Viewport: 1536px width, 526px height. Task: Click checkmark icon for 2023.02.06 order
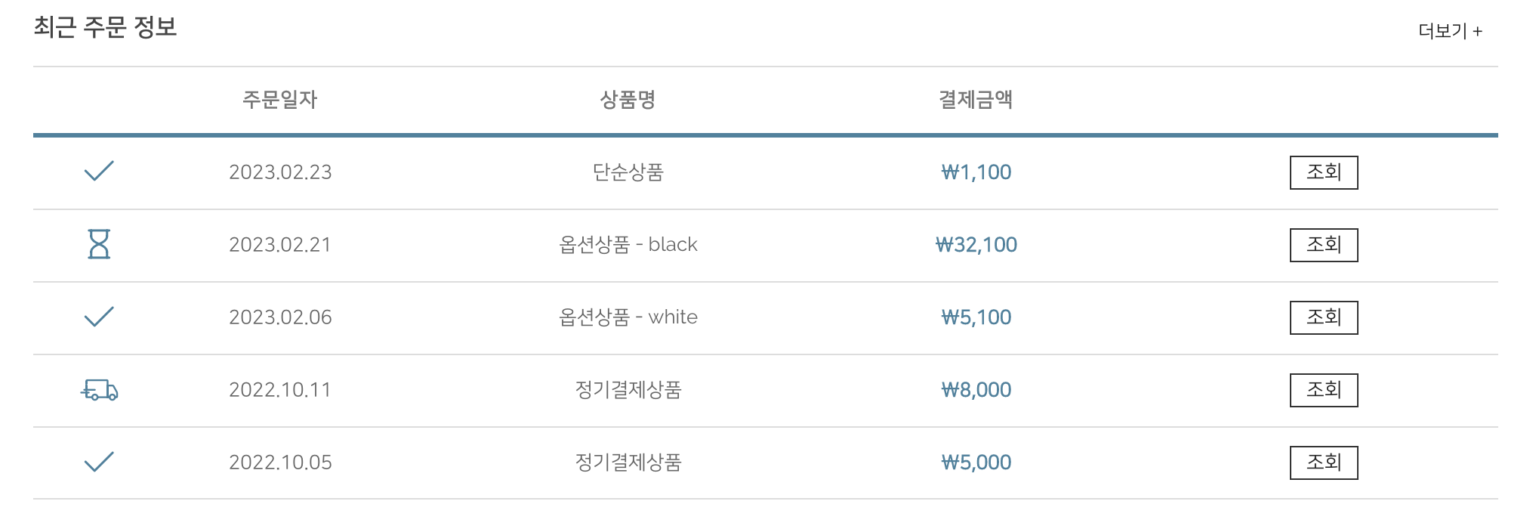[x=98, y=317]
